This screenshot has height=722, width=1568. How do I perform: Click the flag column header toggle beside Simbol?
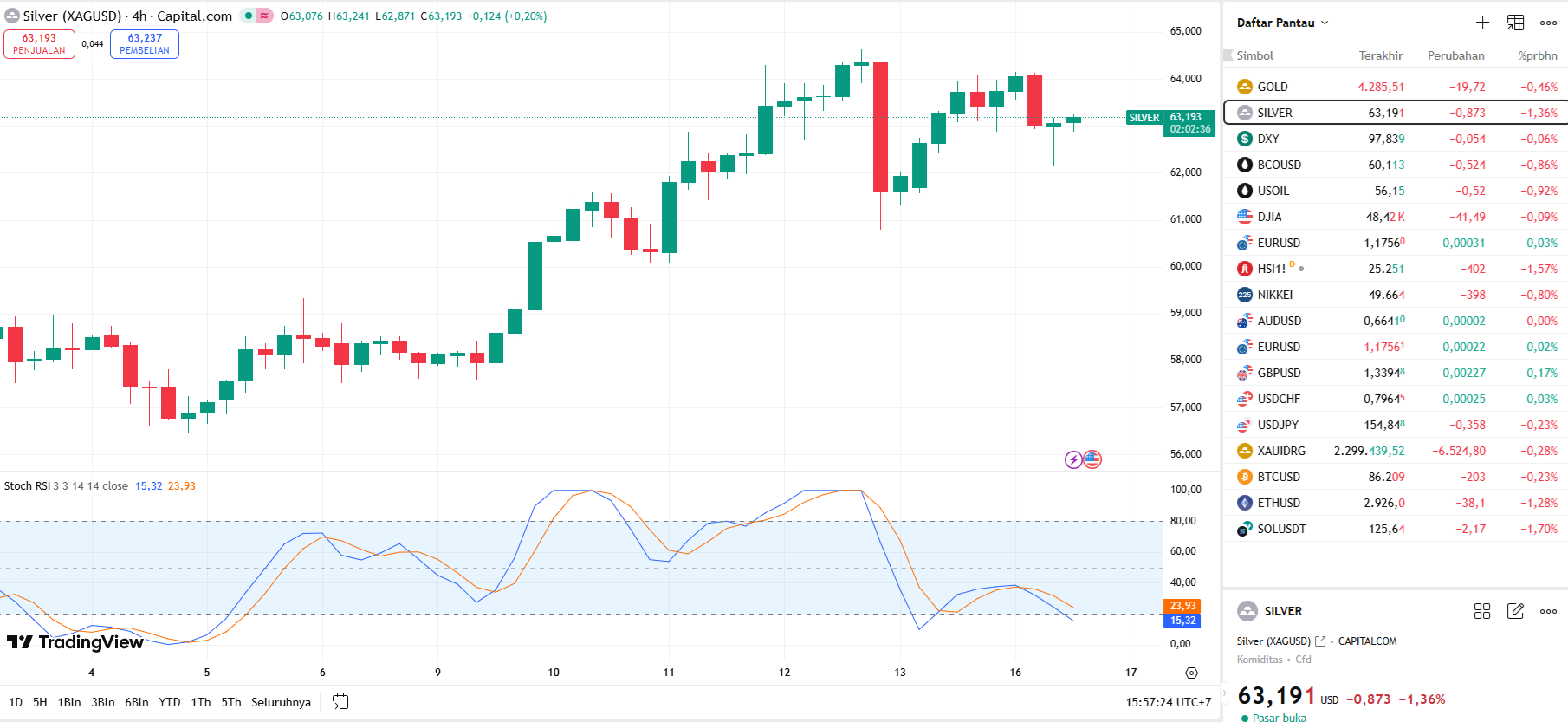1228,55
